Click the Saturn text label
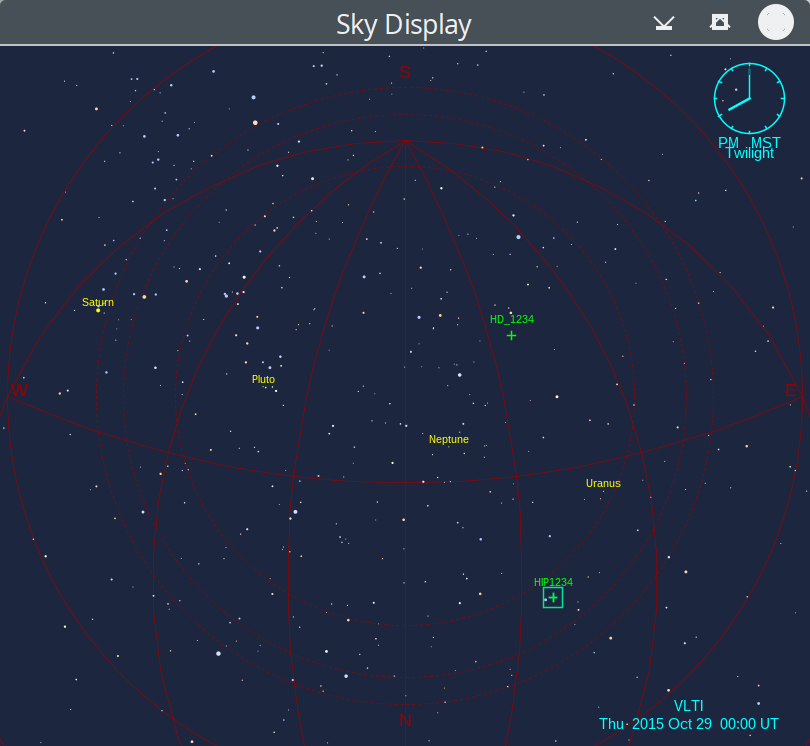The image size is (810, 746). tap(98, 302)
